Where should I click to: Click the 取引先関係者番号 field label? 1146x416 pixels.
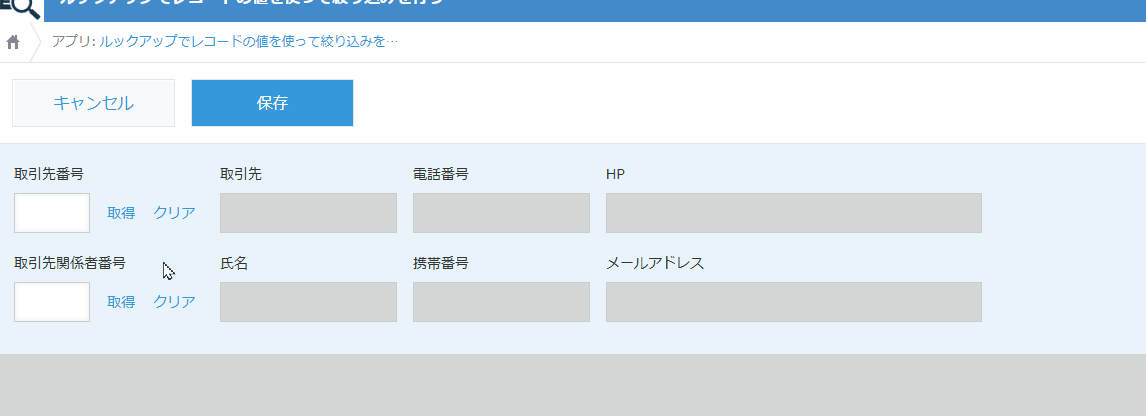click(70, 263)
